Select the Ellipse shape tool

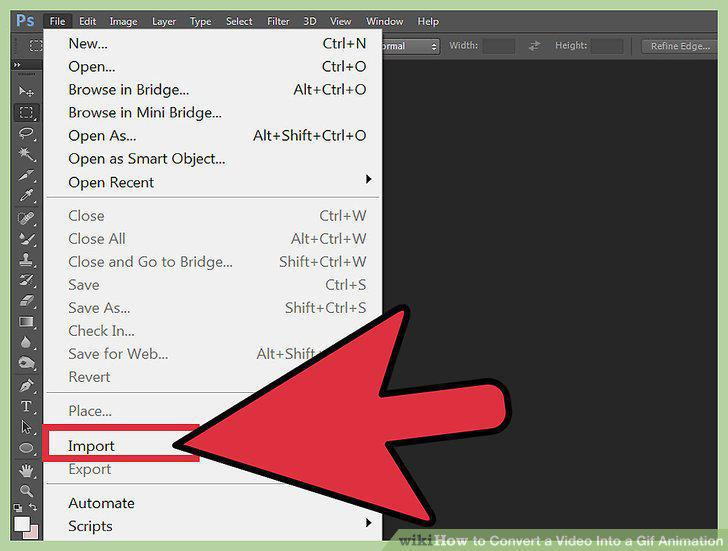[26, 448]
